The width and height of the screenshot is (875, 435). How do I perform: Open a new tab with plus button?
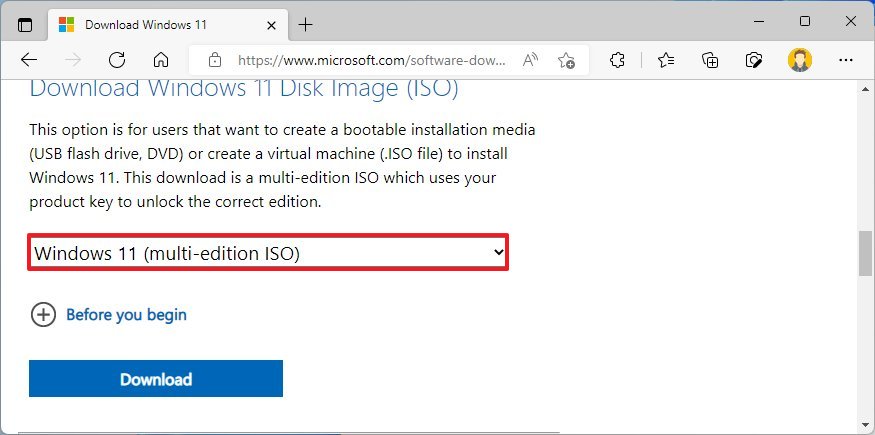[305, 24]
